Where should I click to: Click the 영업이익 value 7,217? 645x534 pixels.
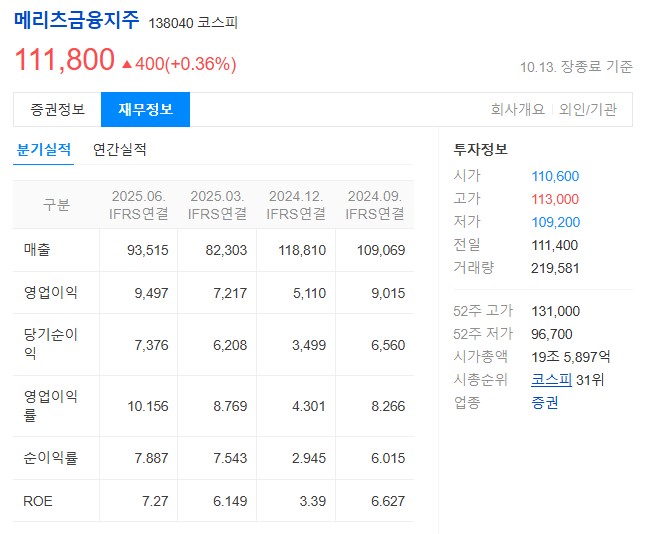click(230, 293)
